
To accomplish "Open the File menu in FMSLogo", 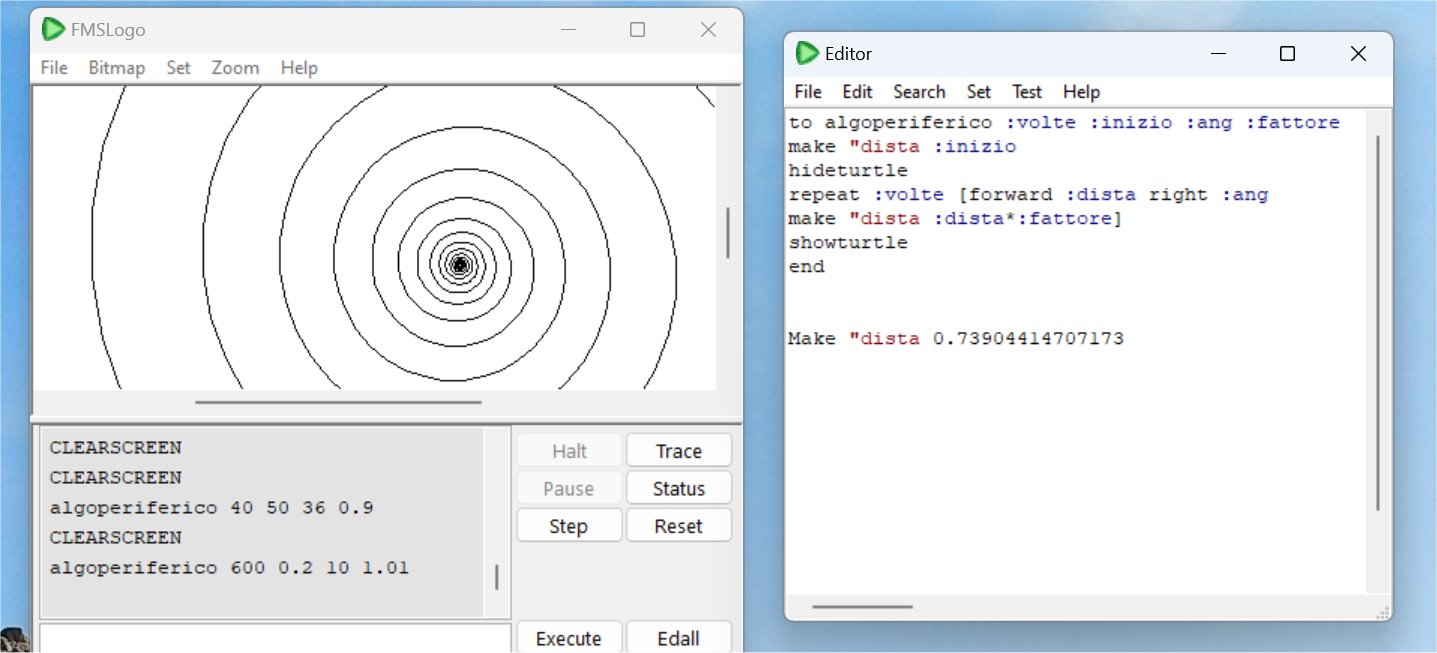I will tap(54, 68).
